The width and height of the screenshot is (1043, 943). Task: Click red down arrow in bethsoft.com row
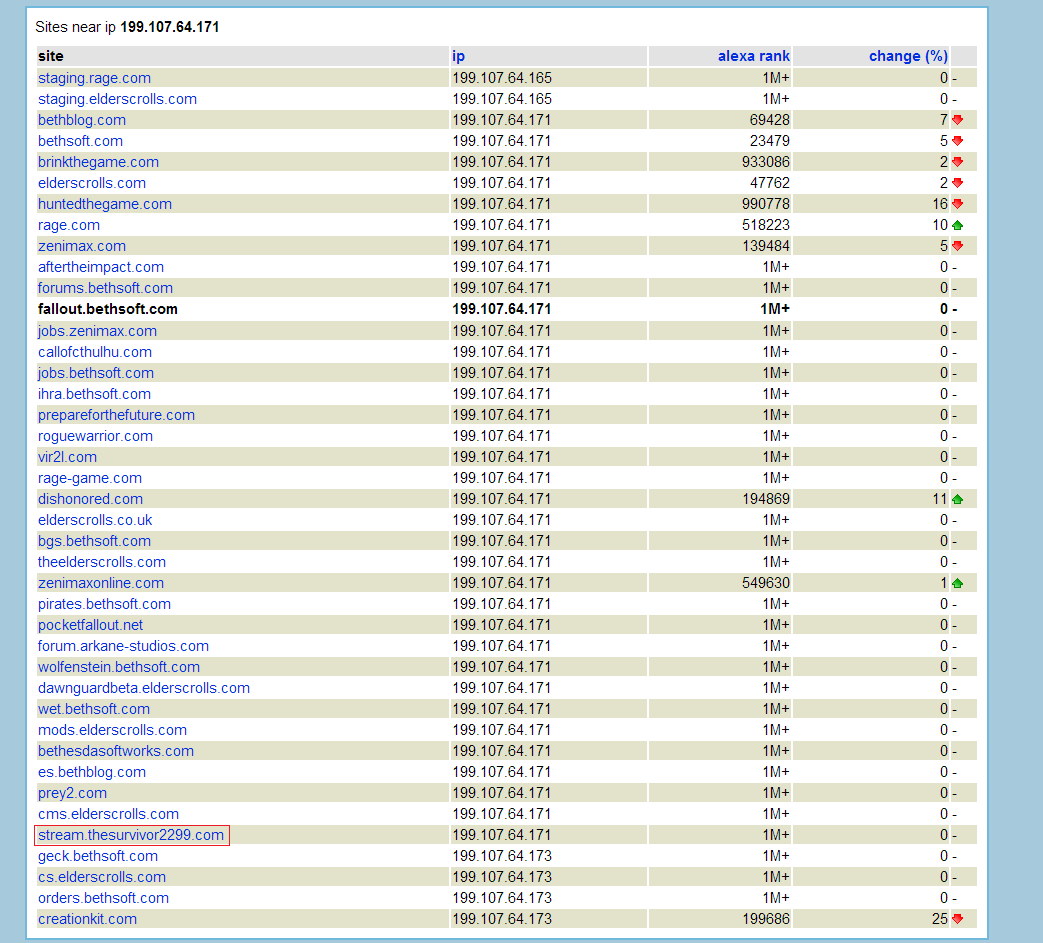(x=958, y=141)
